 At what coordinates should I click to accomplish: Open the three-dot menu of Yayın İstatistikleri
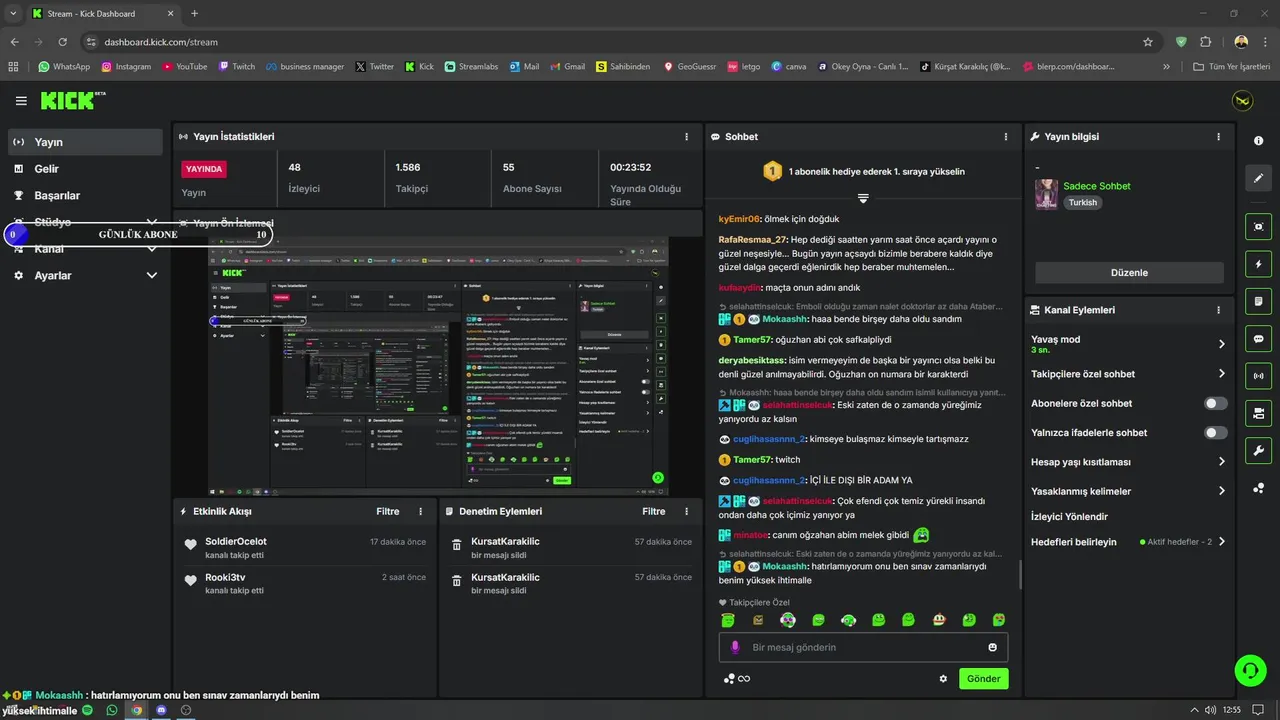click(686, 137)
